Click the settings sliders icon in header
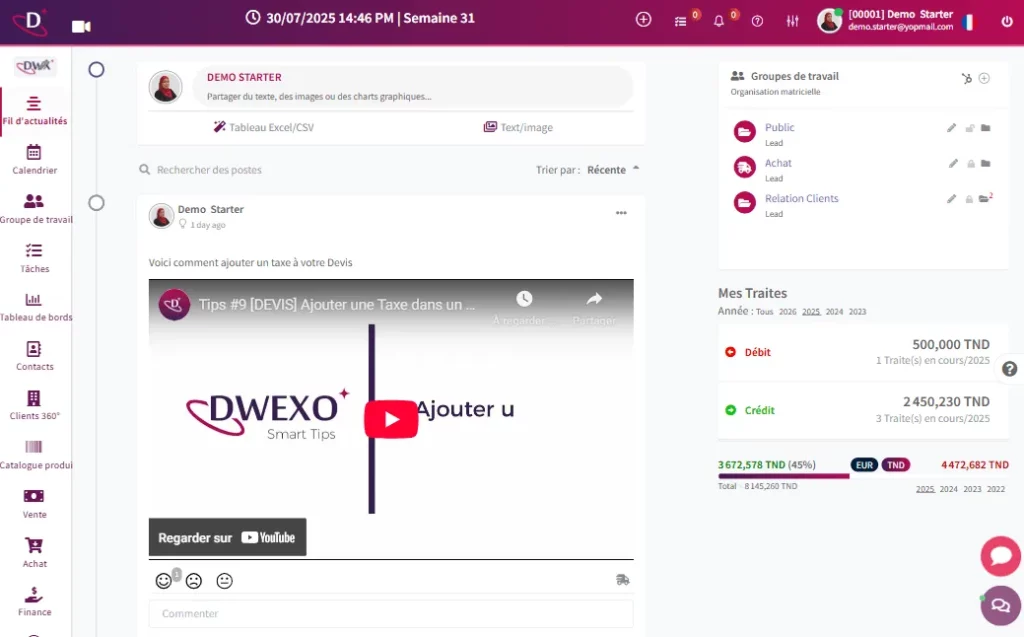 [x=793, y=21]
